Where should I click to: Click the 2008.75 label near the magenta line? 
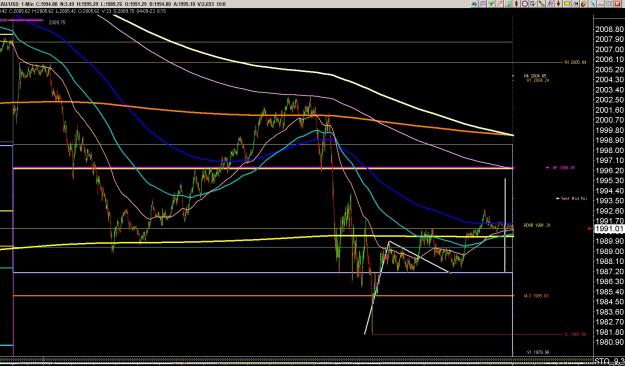(x=57, y=22)
